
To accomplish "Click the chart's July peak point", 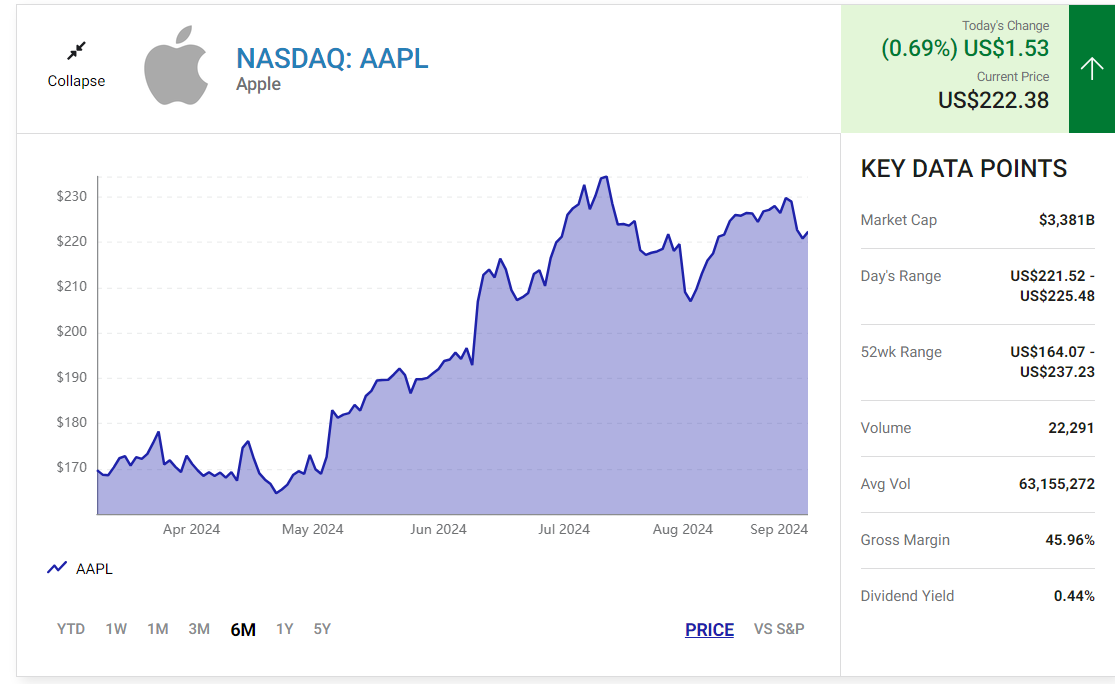I will point(605,177).
